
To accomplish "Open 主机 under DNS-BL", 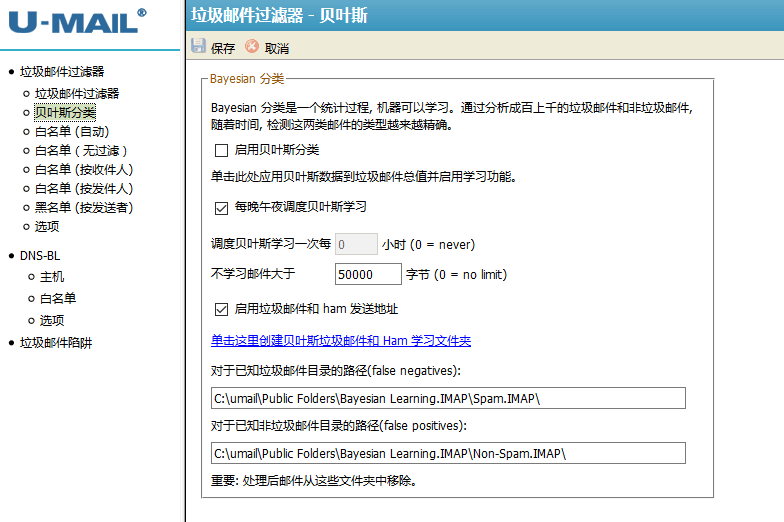I will (52, 276).
